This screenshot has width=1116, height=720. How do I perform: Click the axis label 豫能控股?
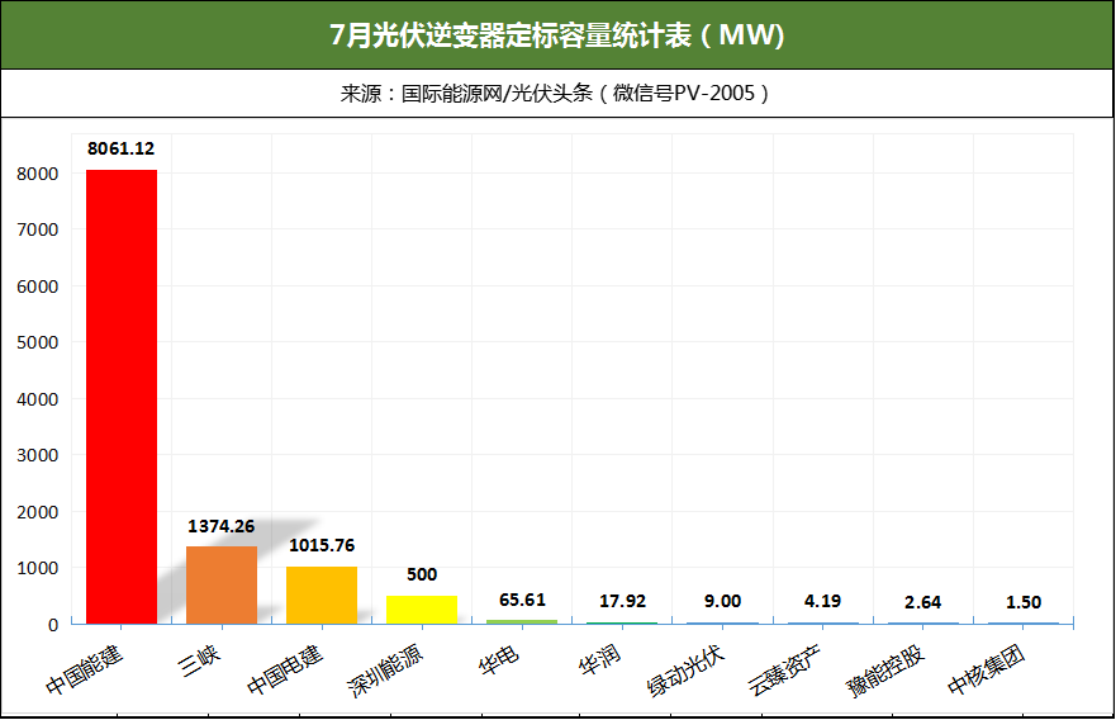click(x=885, y=671)
